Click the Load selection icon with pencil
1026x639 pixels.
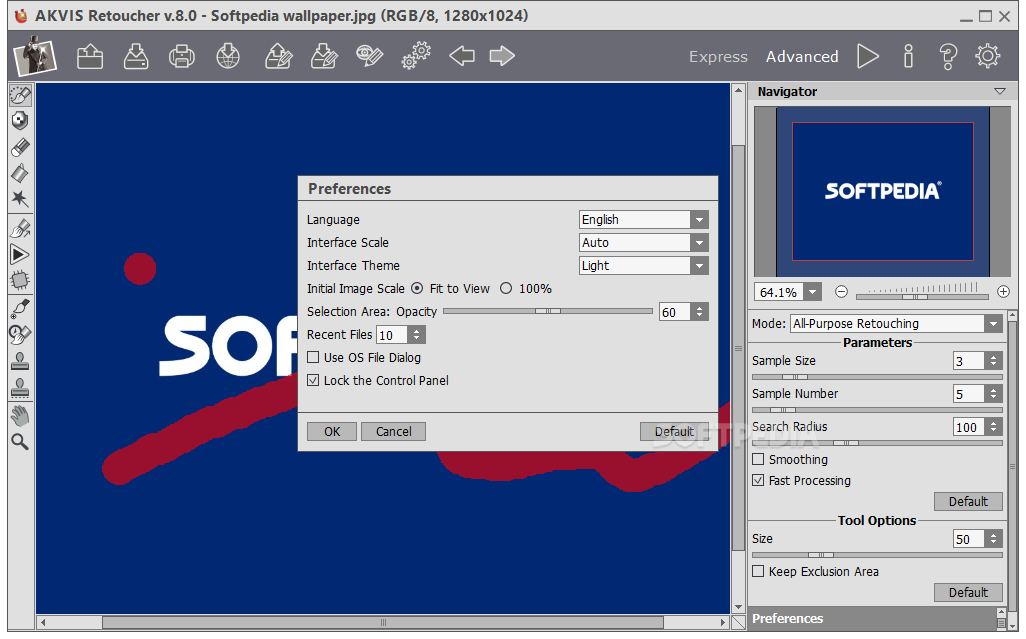278,56
